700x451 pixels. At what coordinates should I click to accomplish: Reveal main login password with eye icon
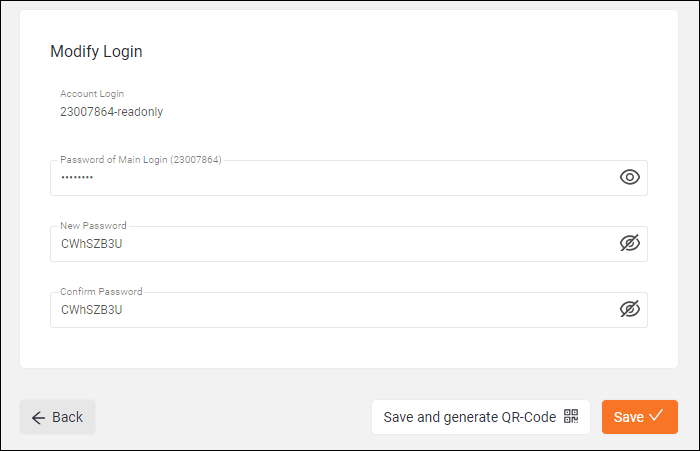click(x=629, y=177)
